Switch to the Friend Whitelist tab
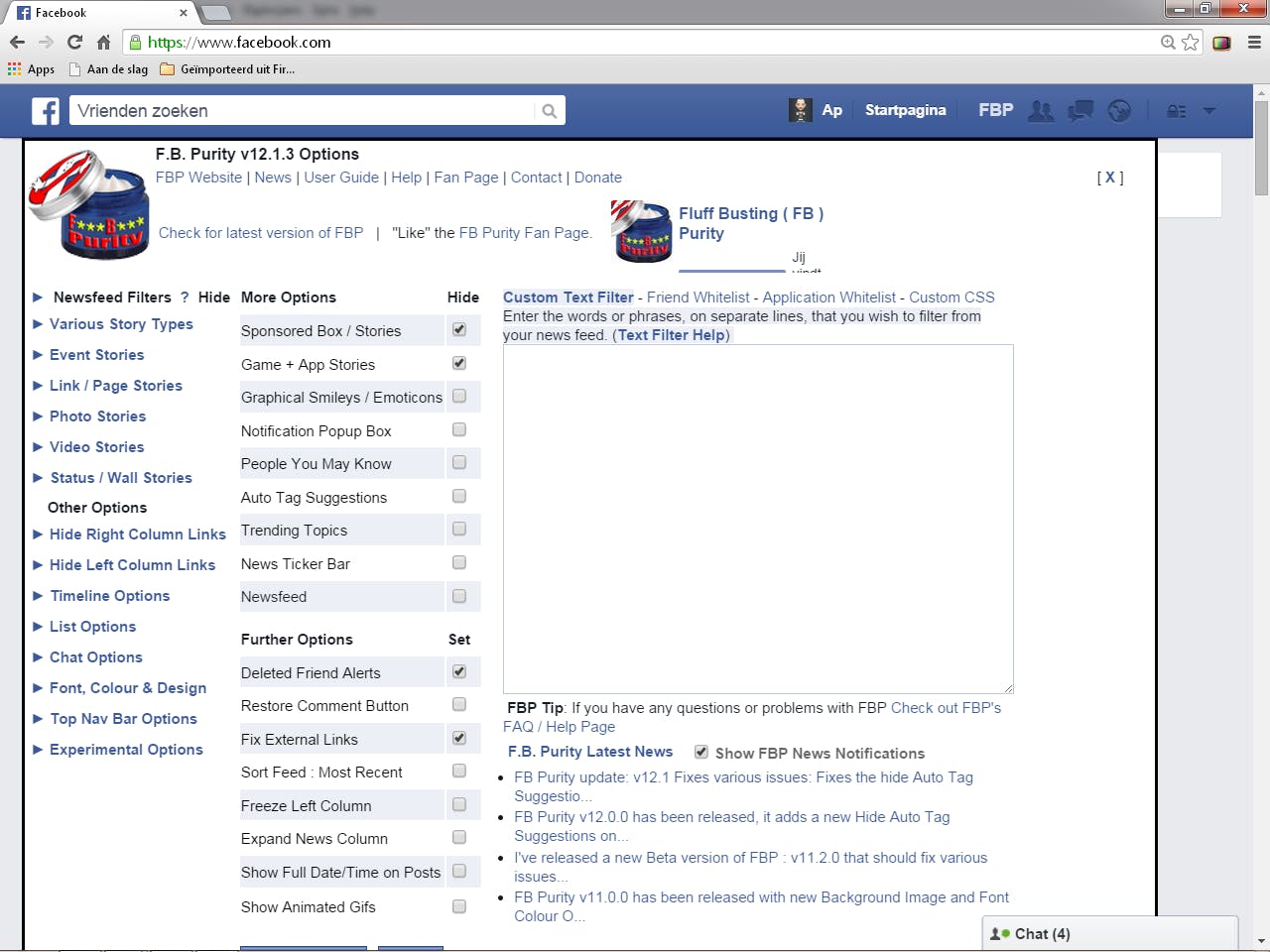Screen dimensions: 1270x952 [698, 297]
